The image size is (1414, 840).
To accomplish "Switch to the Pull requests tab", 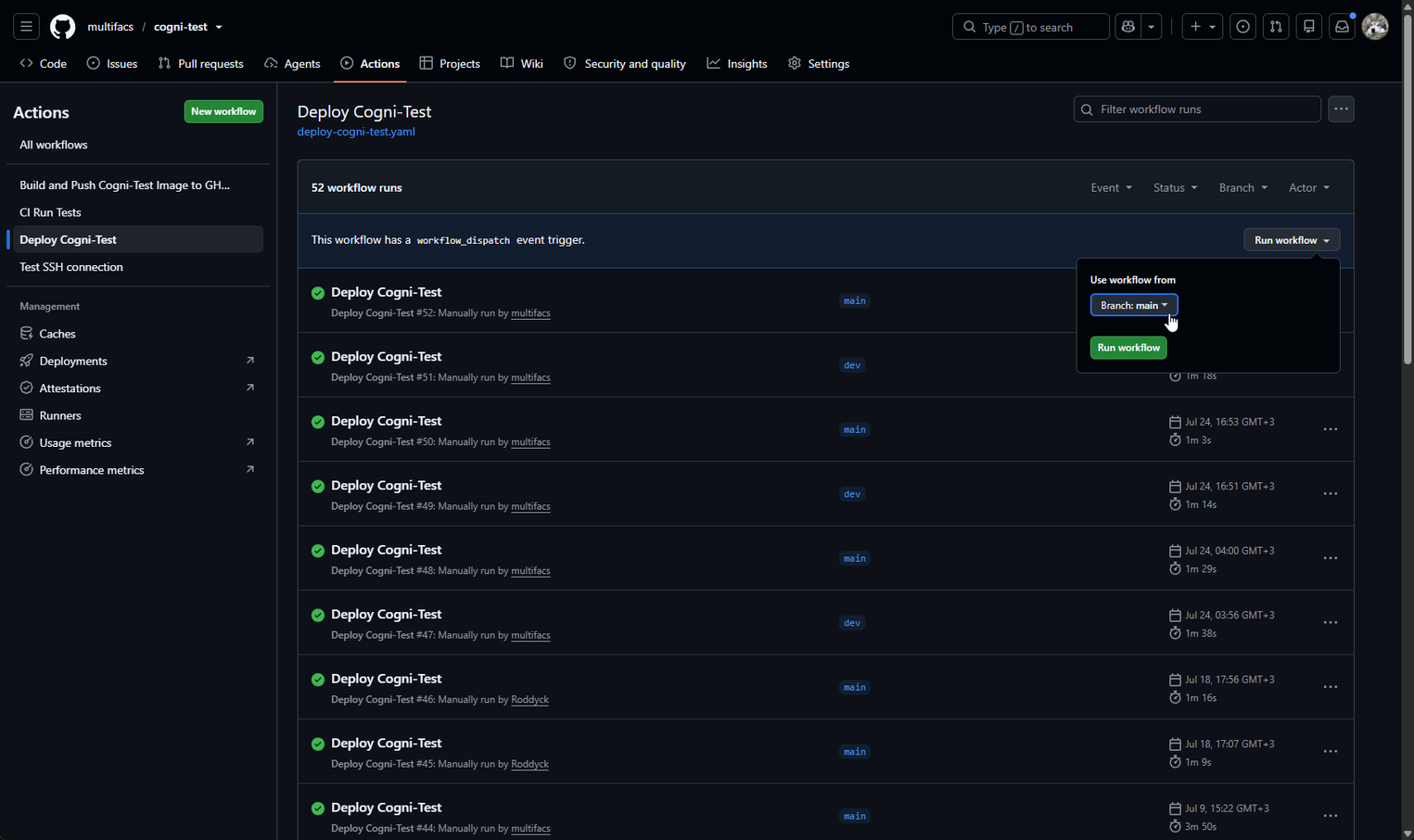I will [201, 64].
